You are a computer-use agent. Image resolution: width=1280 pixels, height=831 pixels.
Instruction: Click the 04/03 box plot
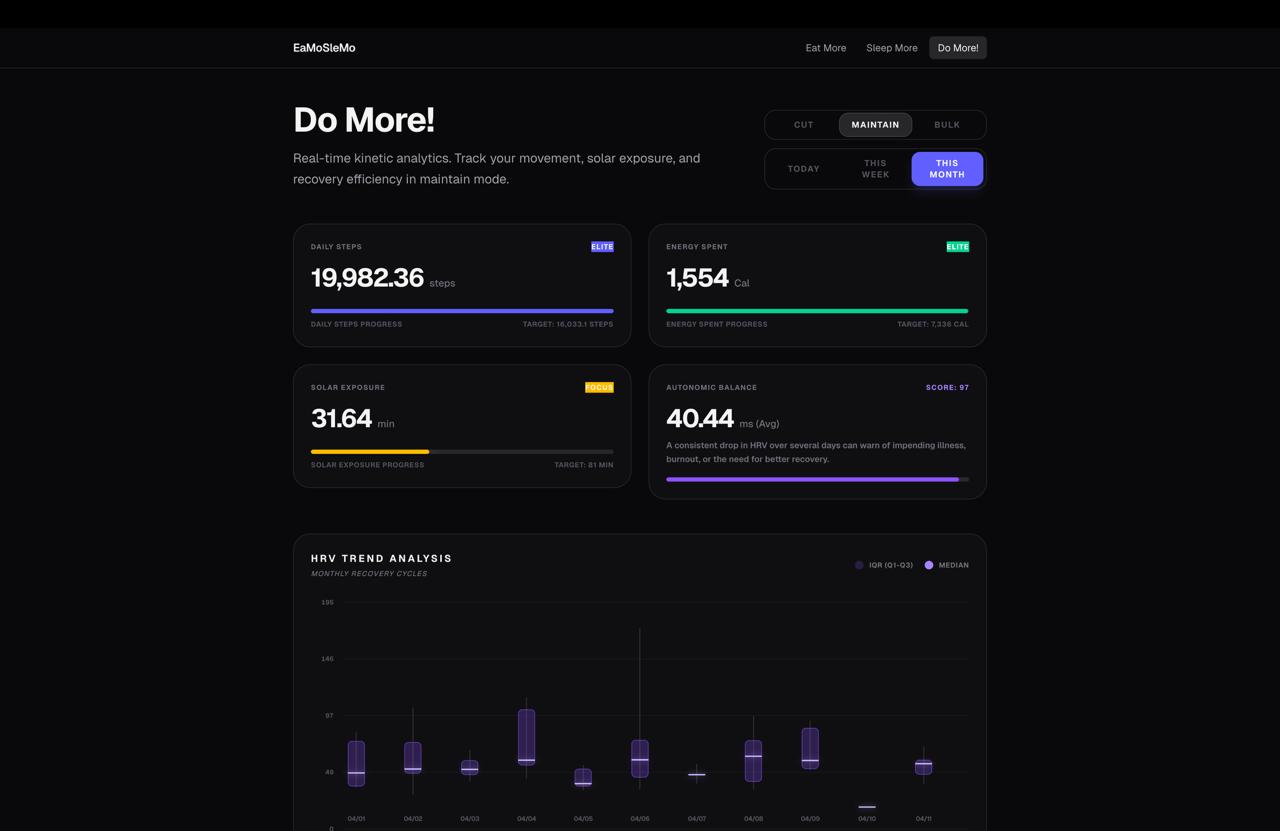pos(470,767)
